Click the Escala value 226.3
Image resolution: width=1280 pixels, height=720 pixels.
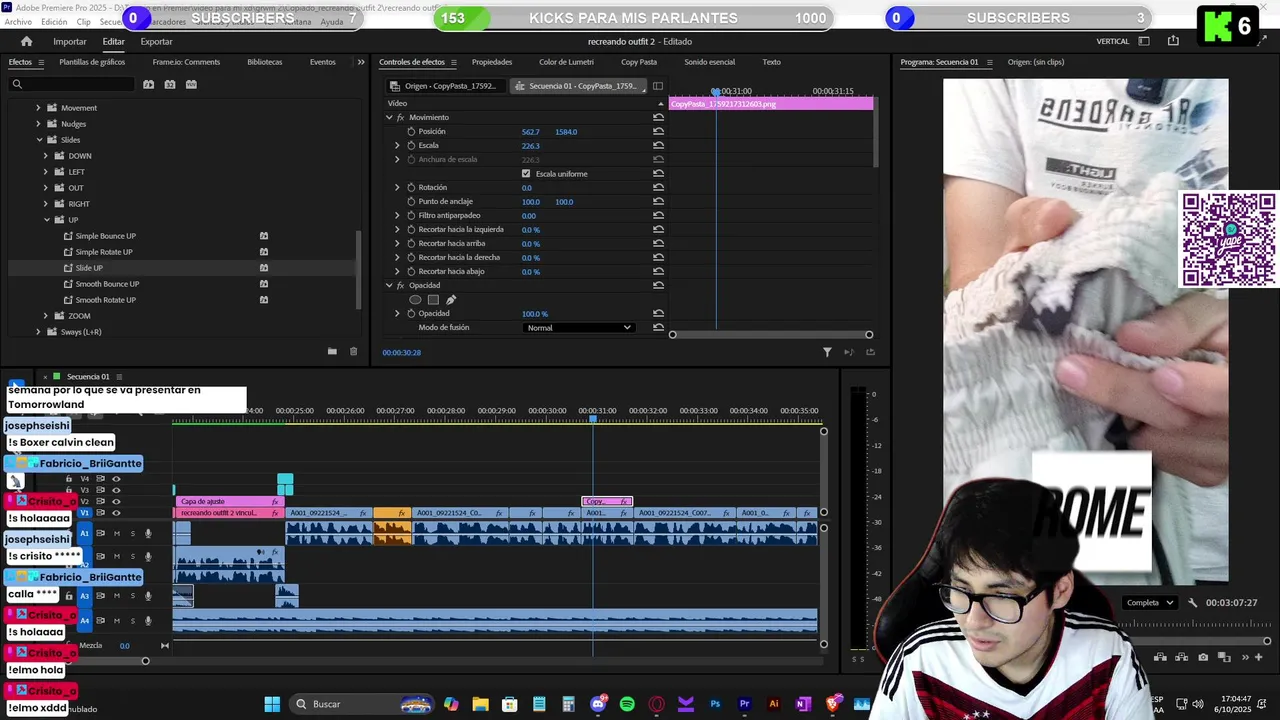[x=530, y=146]
